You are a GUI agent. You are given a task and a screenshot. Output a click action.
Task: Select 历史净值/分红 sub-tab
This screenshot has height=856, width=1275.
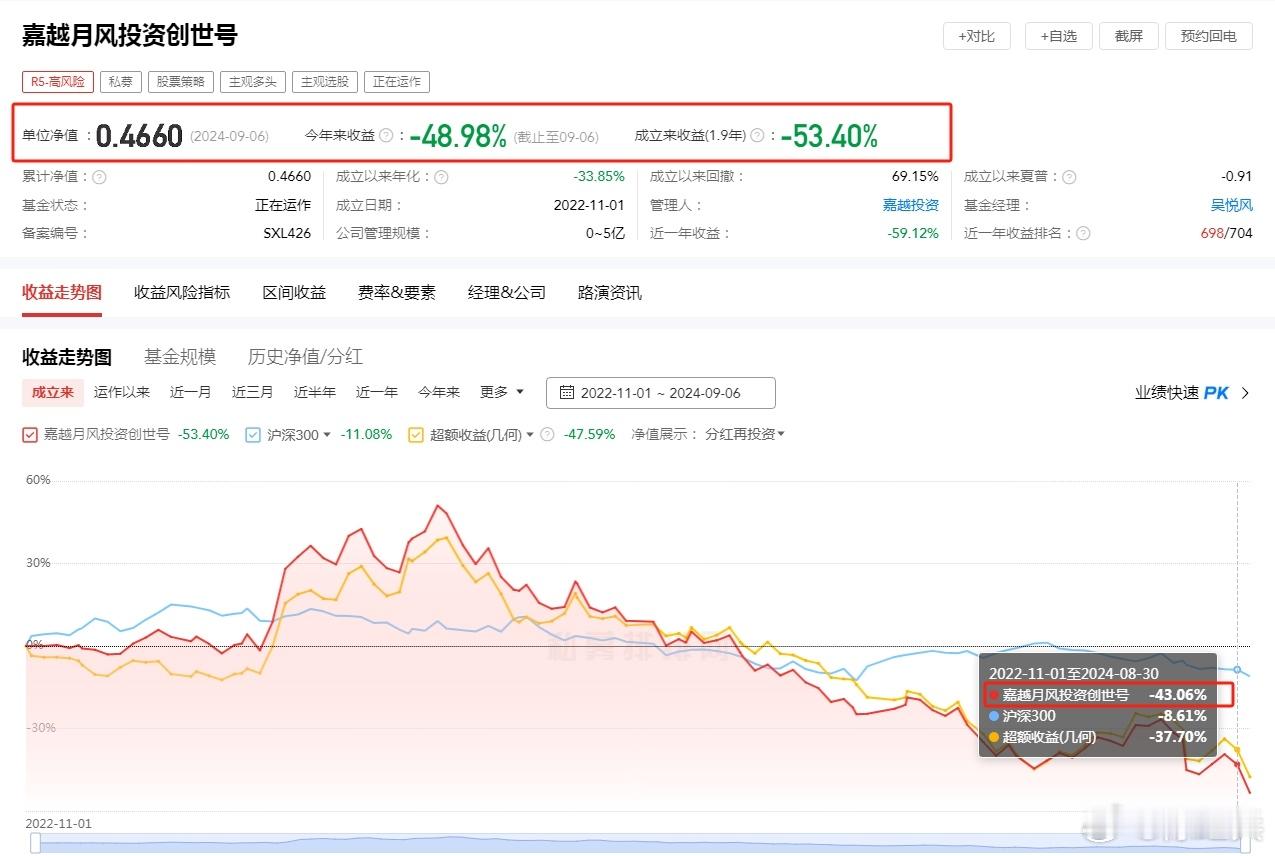(305, 357)
